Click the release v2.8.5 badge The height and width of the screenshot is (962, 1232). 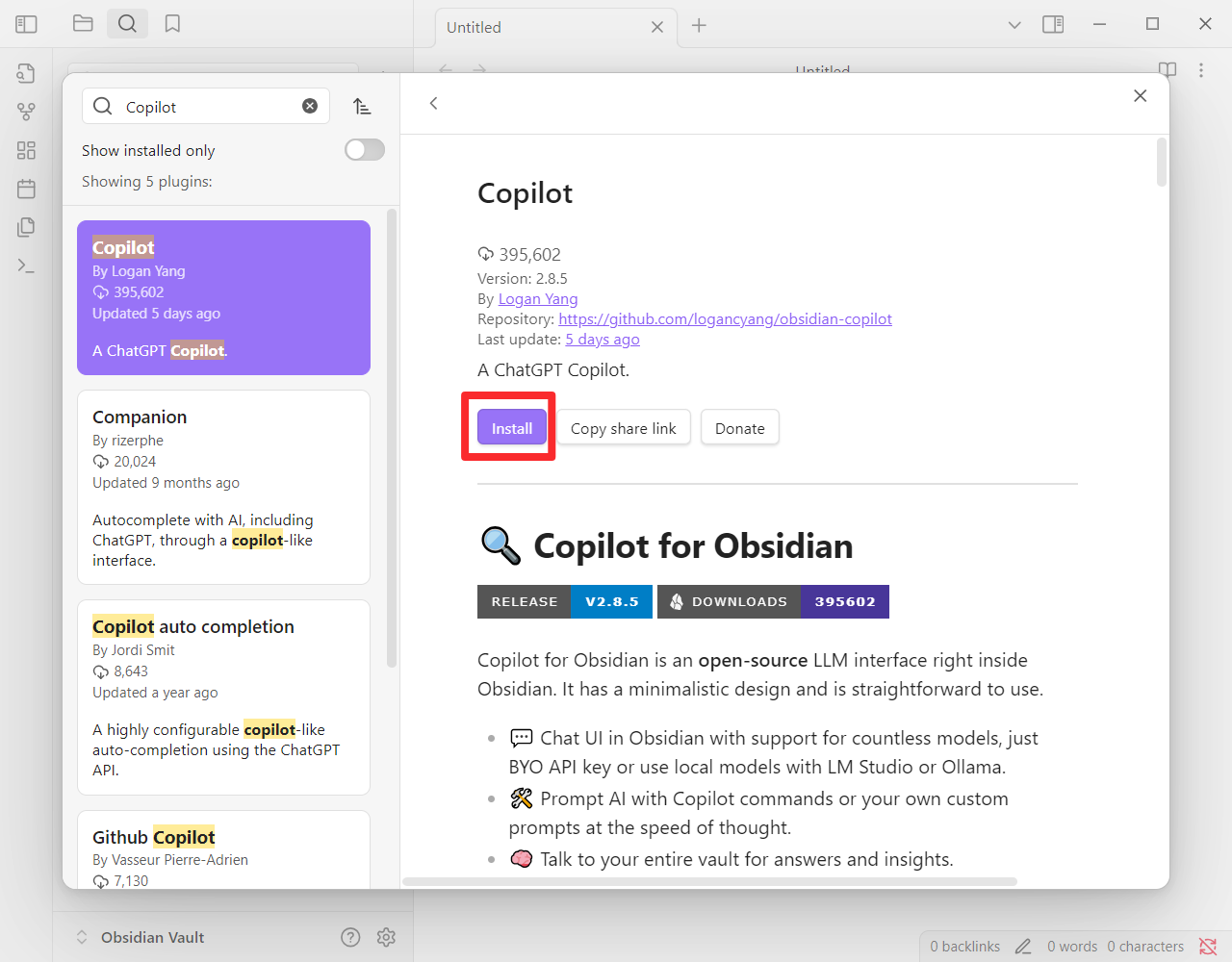(x=565, y=601)
